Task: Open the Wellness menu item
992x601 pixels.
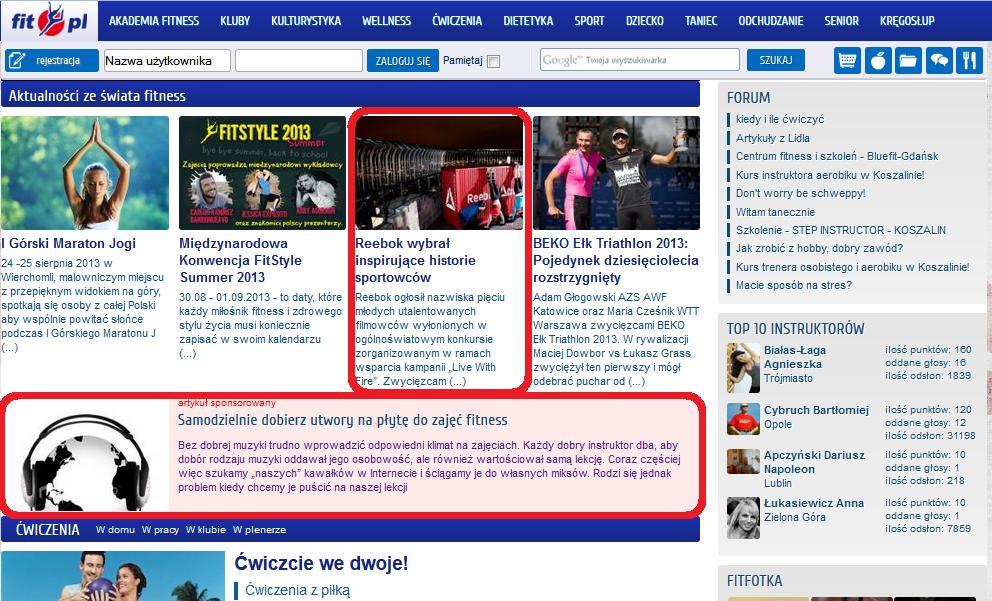Action: [x=386, y=21]
